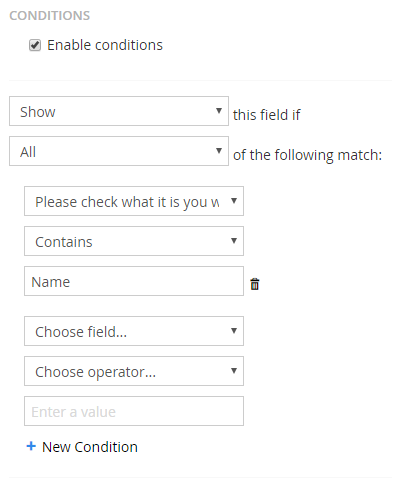Click the arrow on Choose operator dropdown
This screenshot has height=482, width=398.
tap(234, 371)
